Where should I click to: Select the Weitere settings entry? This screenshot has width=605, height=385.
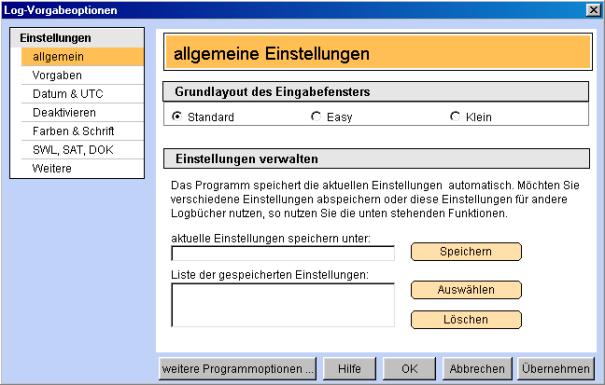(83, 168)
